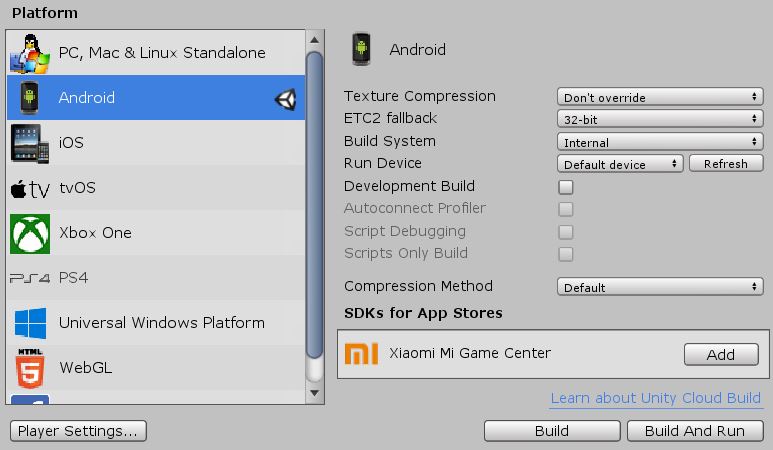Open Player Settings

(78, 431)
